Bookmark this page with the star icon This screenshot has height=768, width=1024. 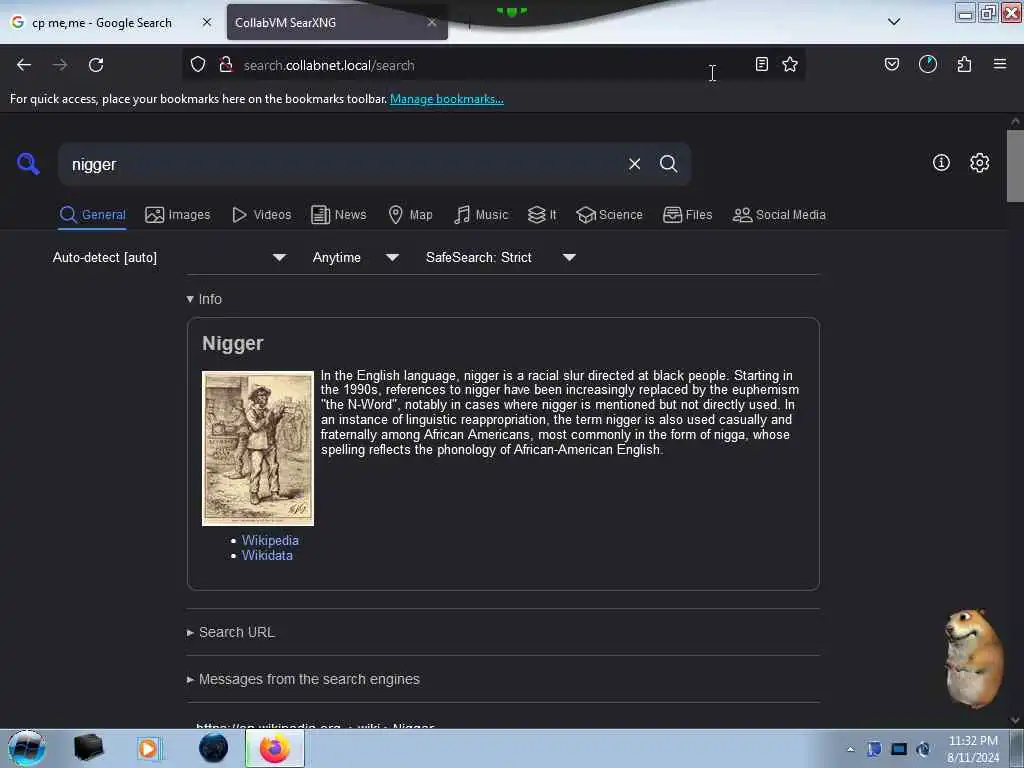point(790,64)
